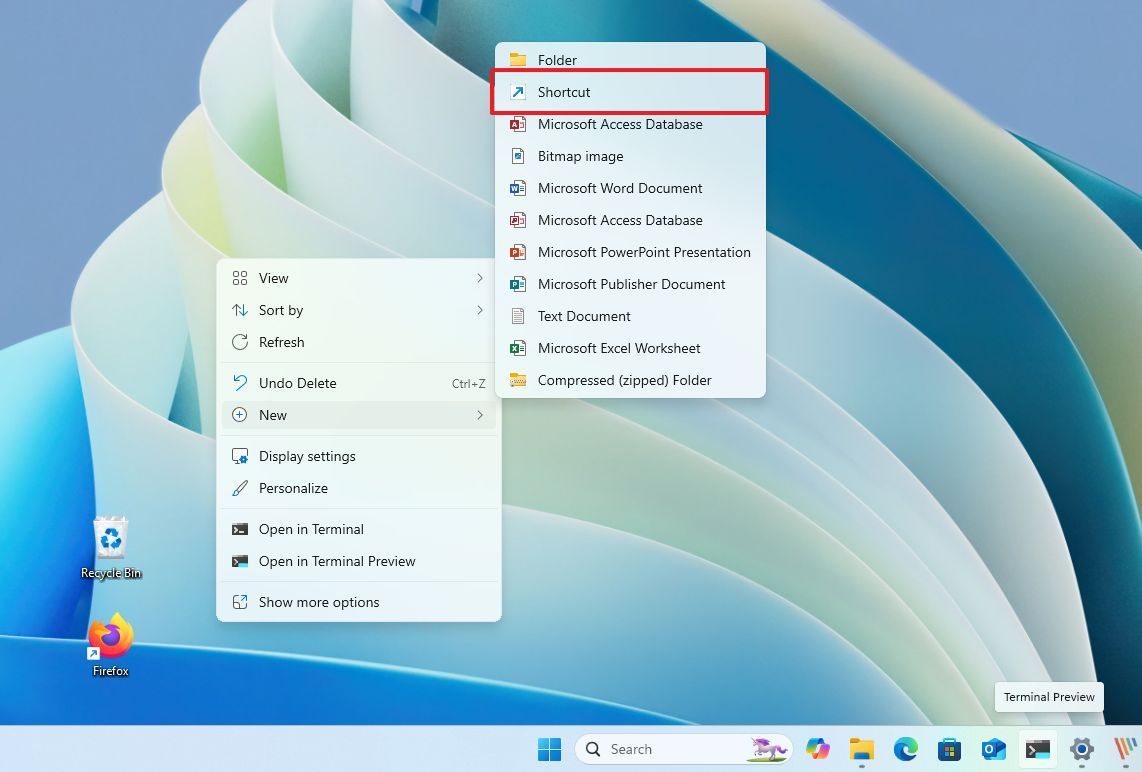Click Show more options
Image resolution: width=1142 pixels, height=772 pixels.
click(319, 601)
